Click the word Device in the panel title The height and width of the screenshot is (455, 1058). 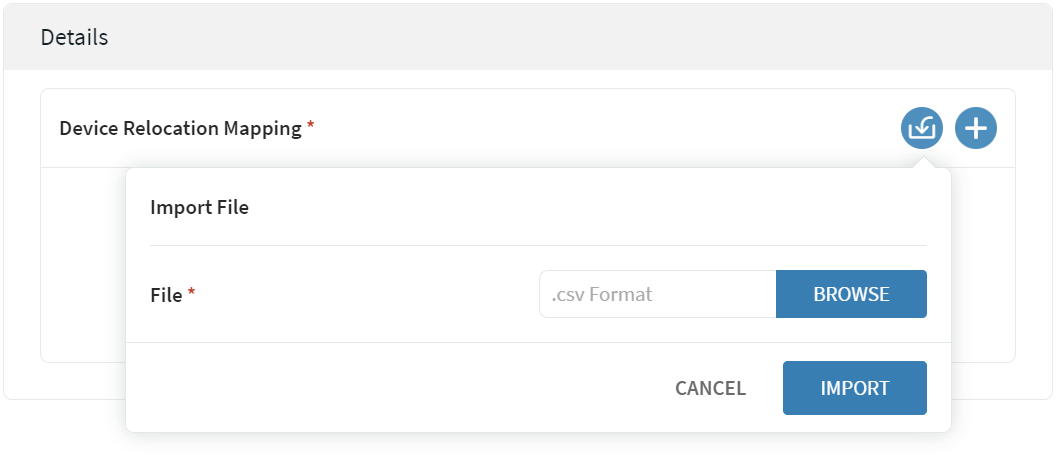click(x=86, y=128)
